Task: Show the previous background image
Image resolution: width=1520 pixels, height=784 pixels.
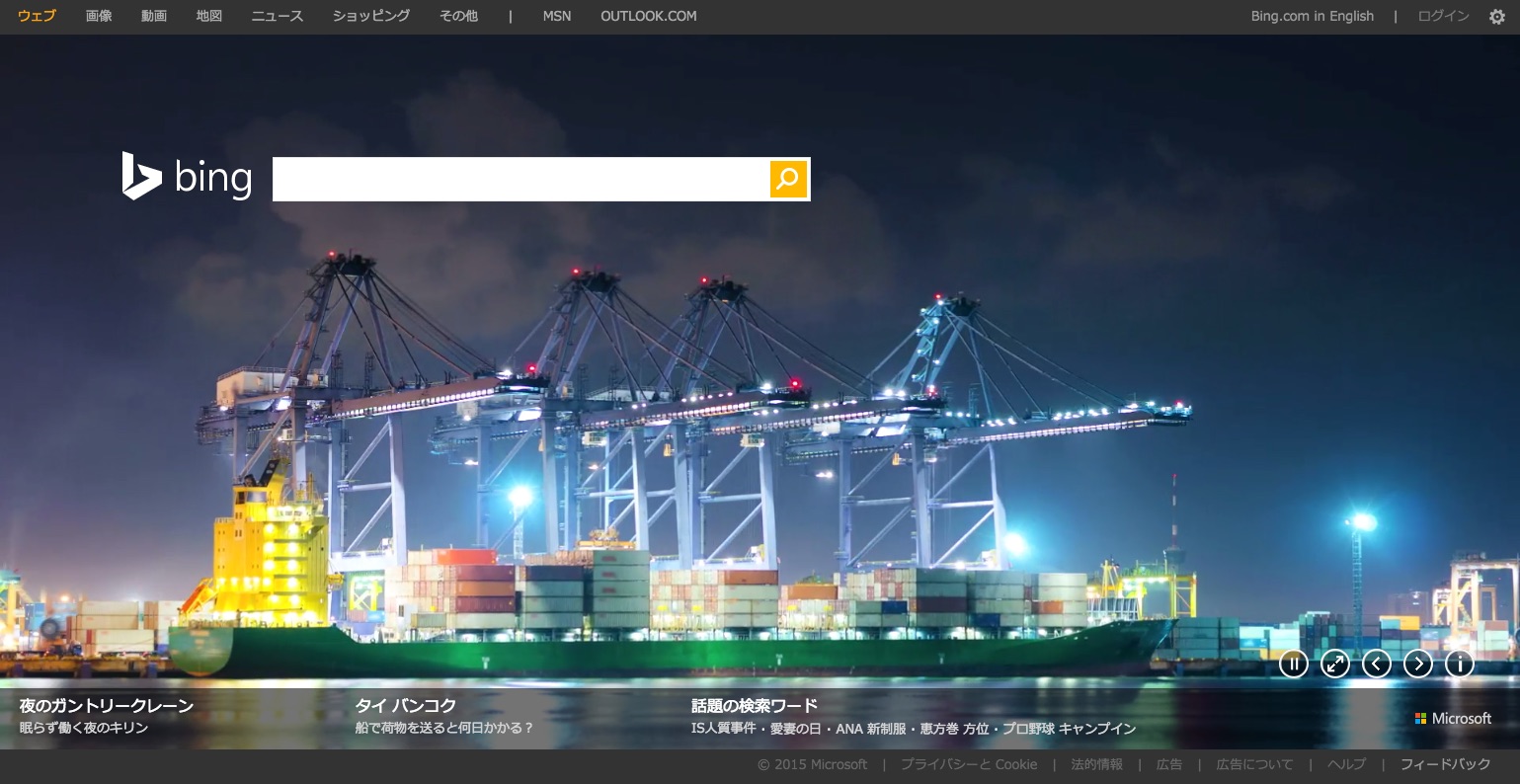Action: pos(1376,664)
